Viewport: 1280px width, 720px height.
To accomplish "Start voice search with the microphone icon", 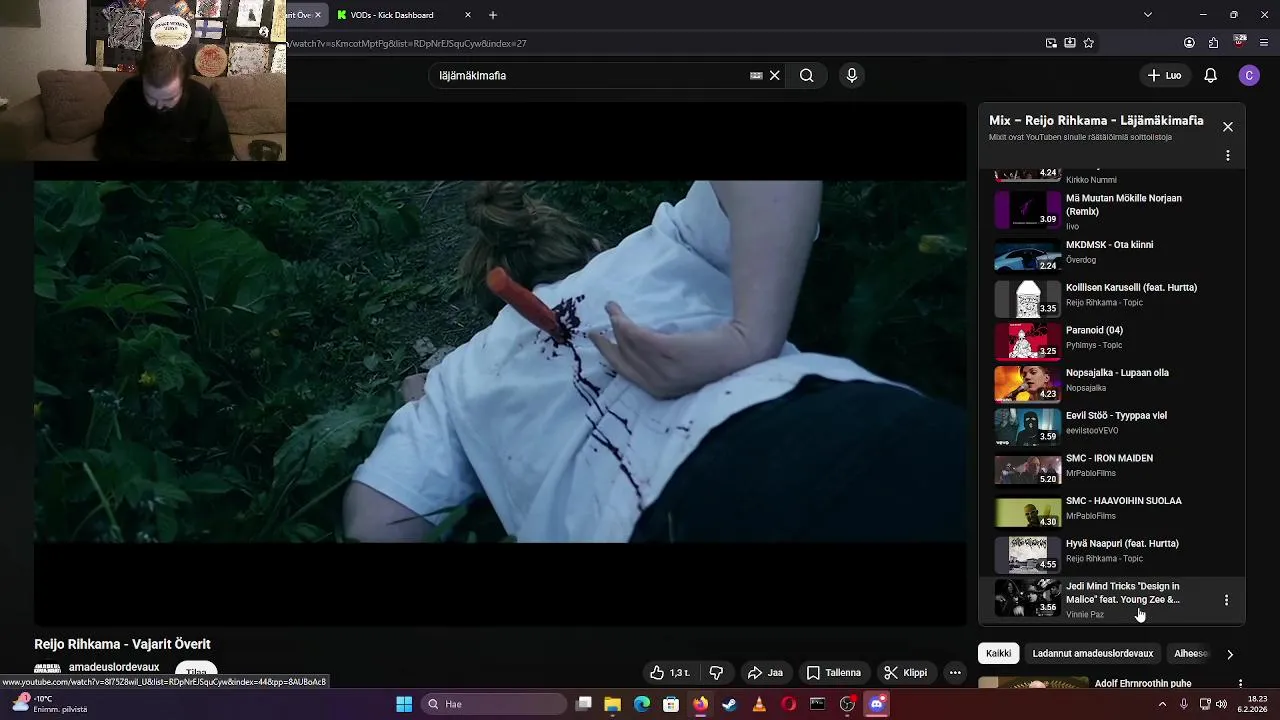I will [x=852, y=75].
